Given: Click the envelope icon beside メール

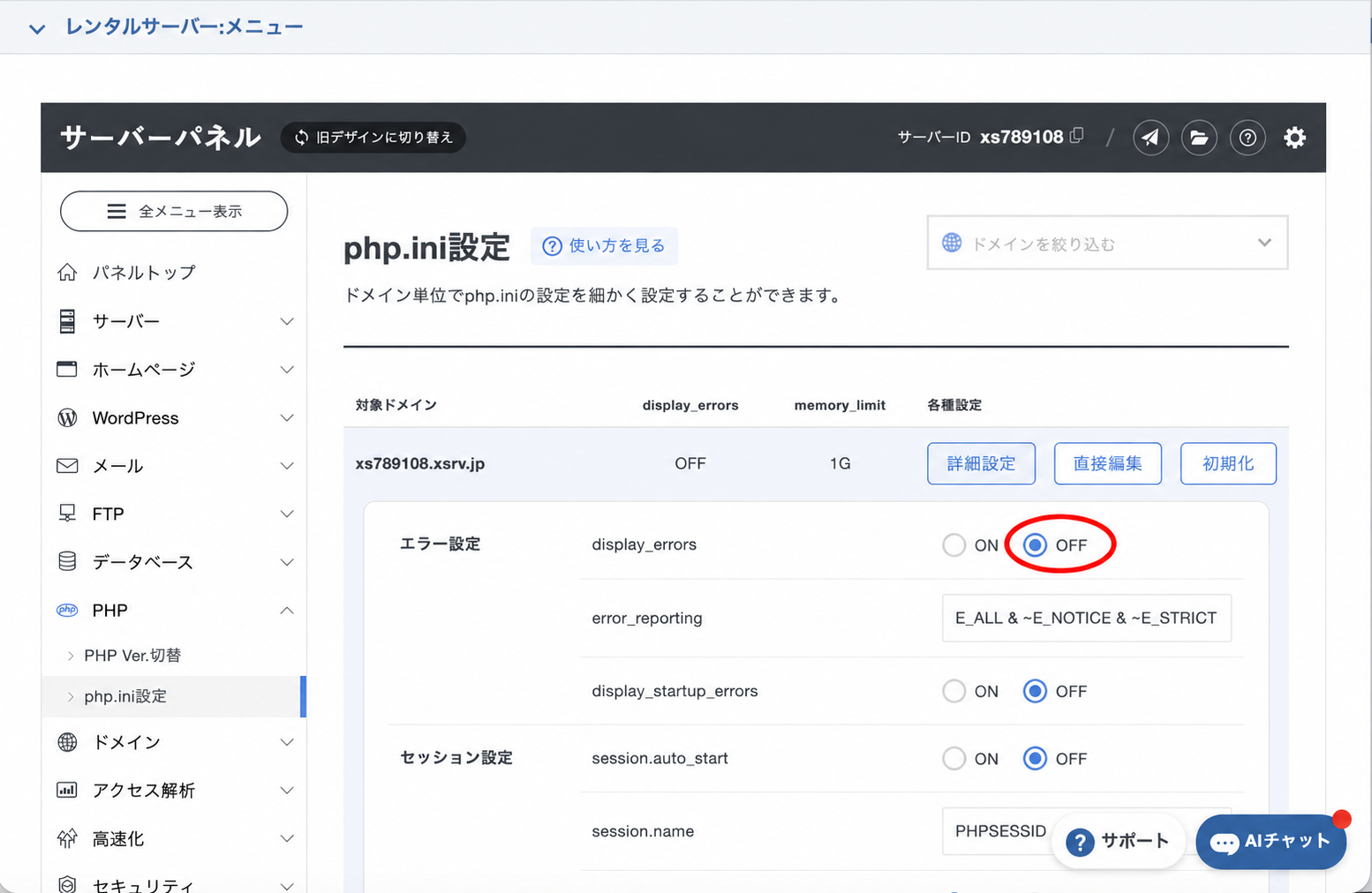Looking at the screenshot, I should coord(67,466).
